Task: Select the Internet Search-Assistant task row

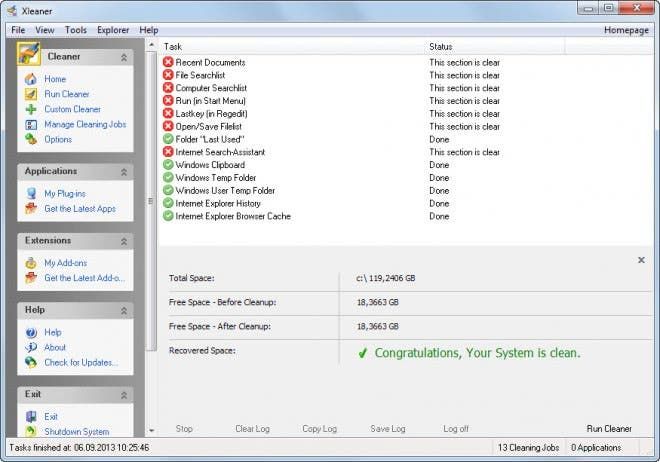Action: (x=406, y=152)
